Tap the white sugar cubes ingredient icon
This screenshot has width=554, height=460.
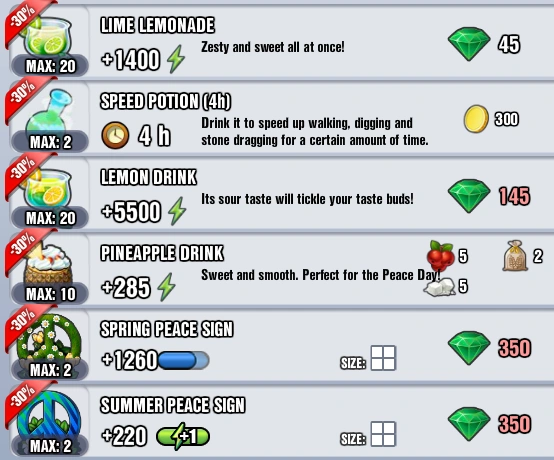[440, 287]
